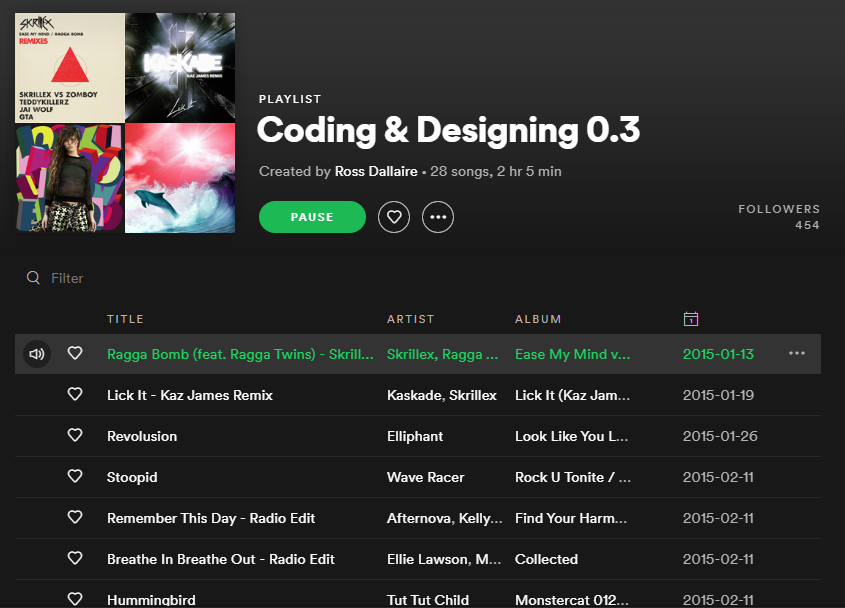Viewport: 845px width, 608px height.
Task: Sort by the calendar date-added icon
Action: tap(690, 319)
